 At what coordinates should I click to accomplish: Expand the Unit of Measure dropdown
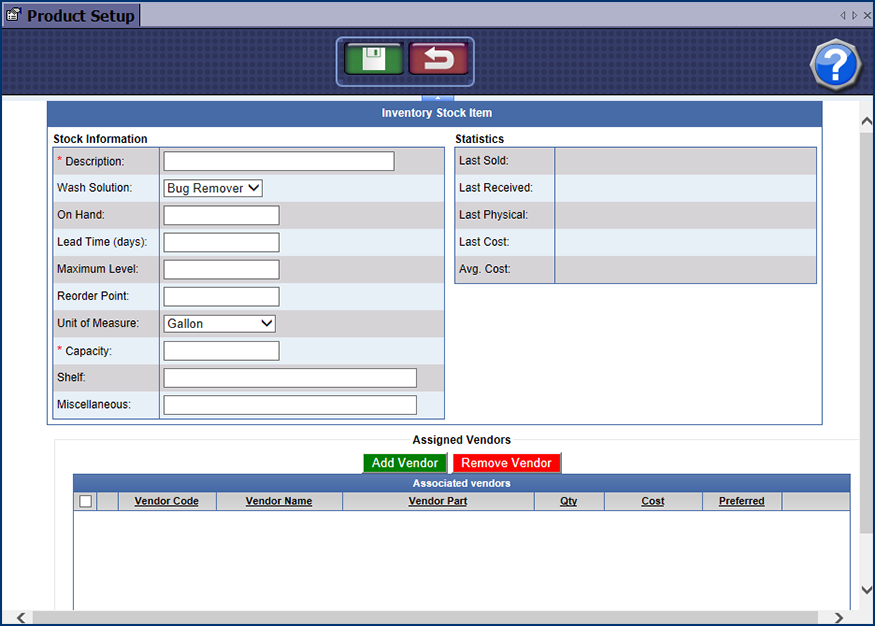(x=219, y=323)
